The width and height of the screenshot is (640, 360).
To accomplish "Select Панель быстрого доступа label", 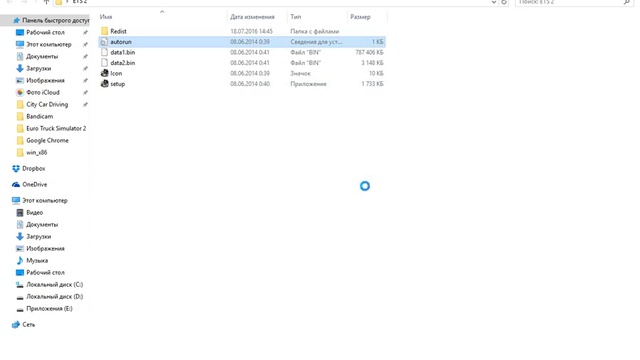I will point(56,20).
